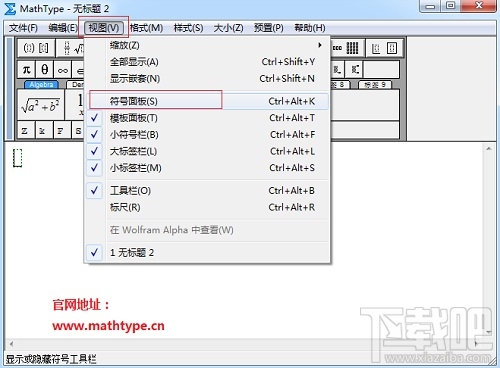Click the S item in small bar

(78, 130)
